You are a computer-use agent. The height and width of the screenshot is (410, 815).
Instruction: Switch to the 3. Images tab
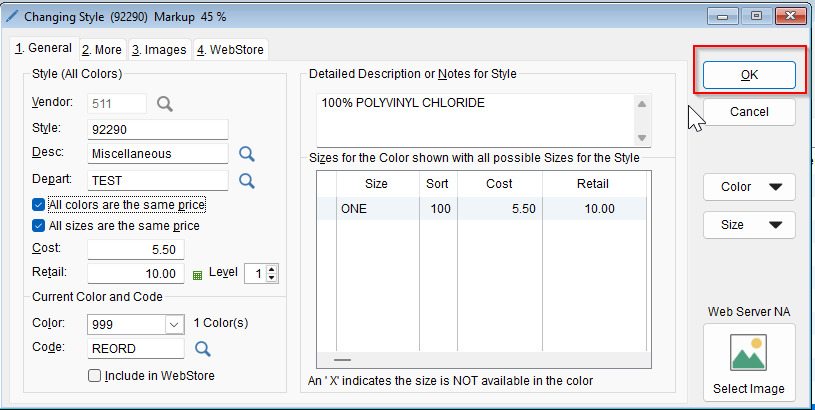click(159, 49)
